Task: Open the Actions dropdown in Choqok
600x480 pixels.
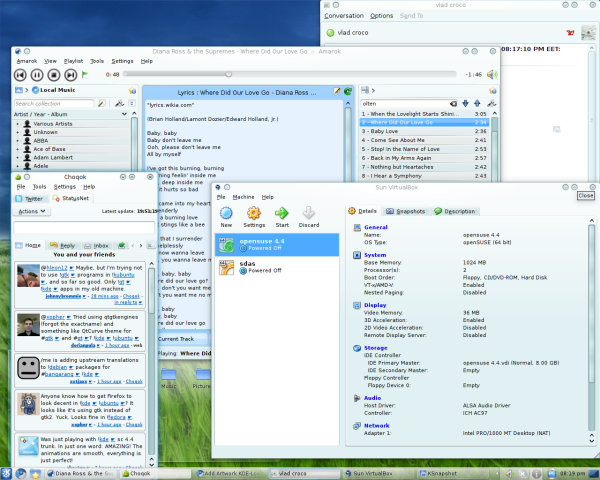Action: pos(32,211)
